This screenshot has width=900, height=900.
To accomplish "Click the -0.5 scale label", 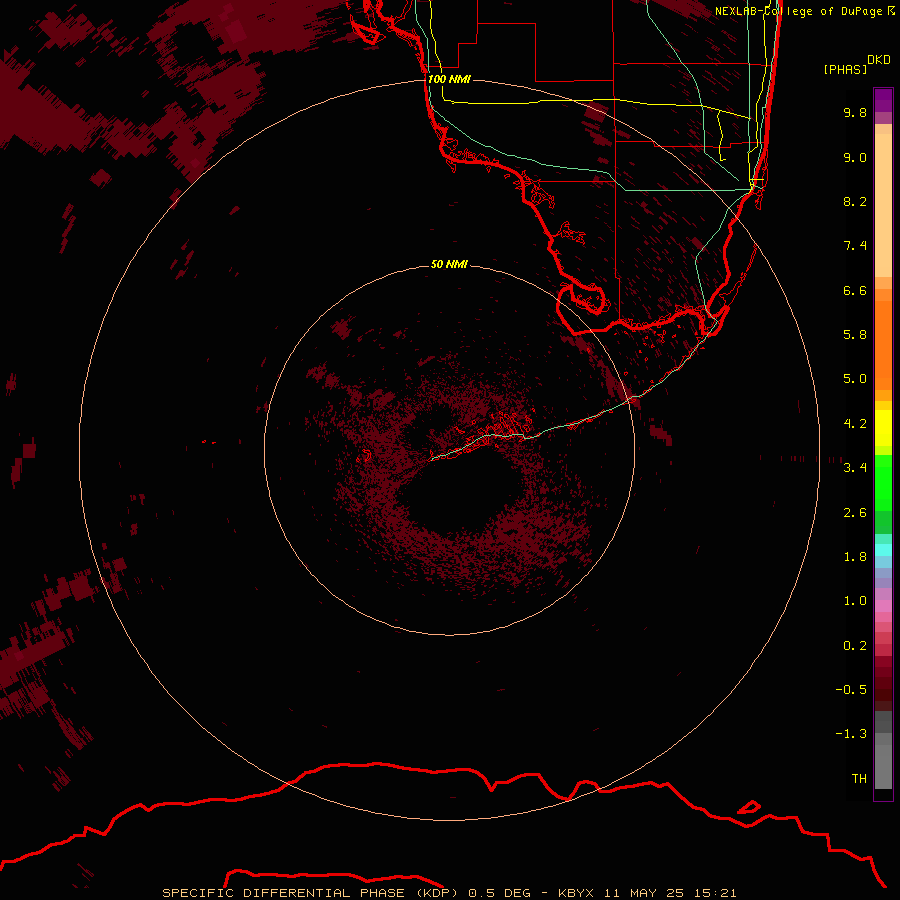I will click(851, 690).
